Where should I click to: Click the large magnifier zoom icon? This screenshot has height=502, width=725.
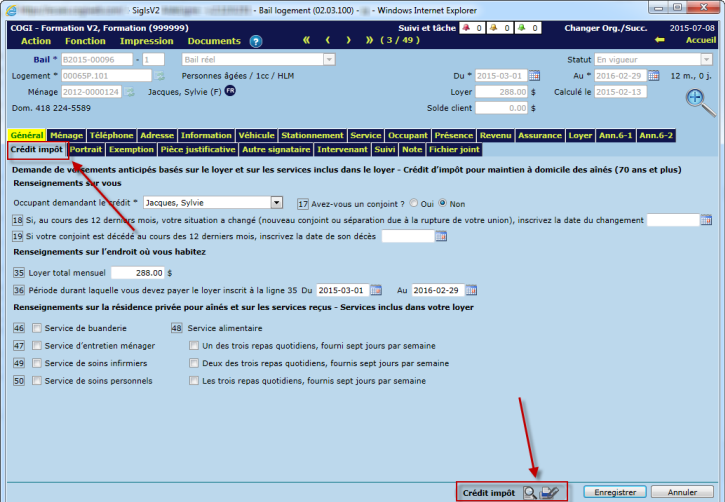tap(698, 99)
